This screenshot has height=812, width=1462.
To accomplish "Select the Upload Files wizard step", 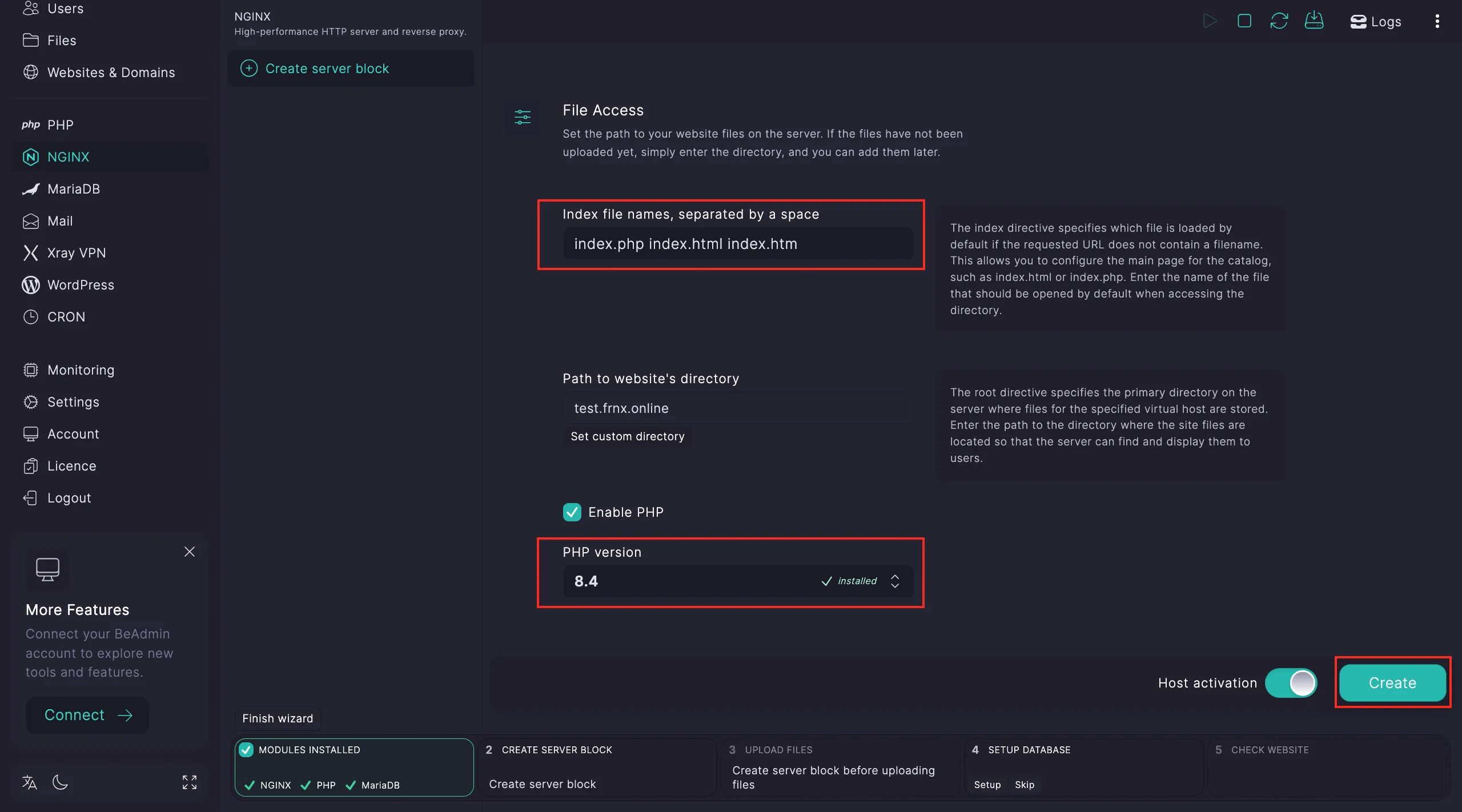I will tap(841, 767).
